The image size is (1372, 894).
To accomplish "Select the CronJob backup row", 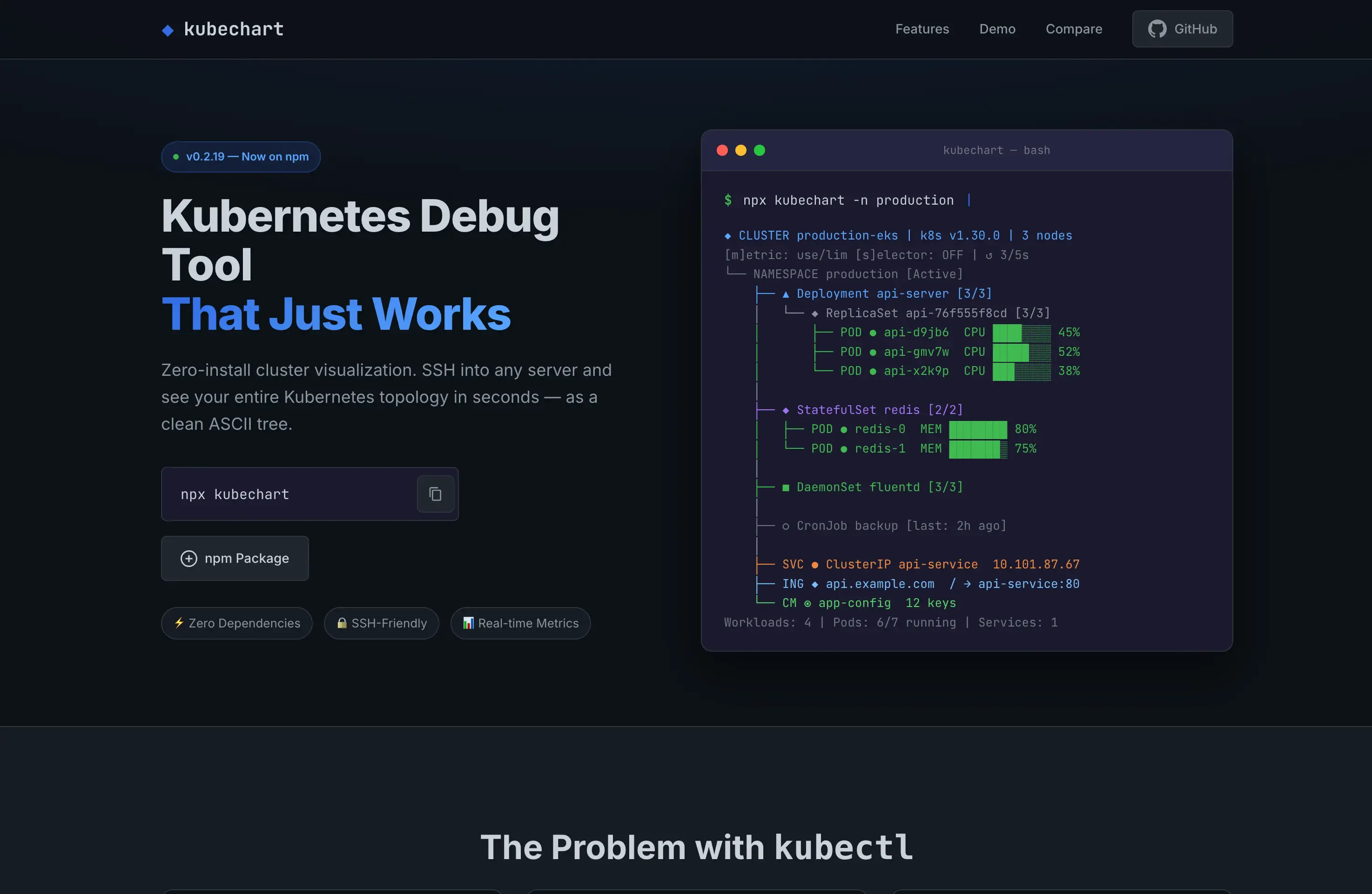I will coord(881,526).
